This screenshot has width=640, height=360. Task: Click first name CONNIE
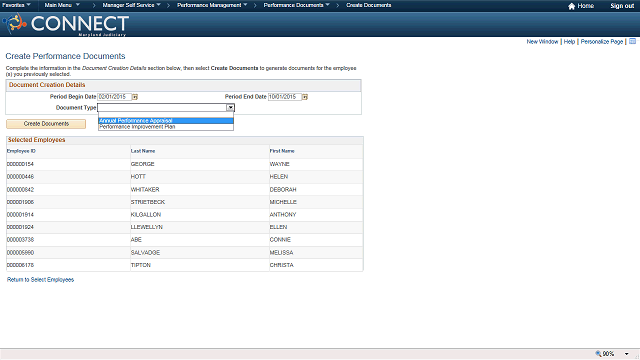click(x=280, y=240)
